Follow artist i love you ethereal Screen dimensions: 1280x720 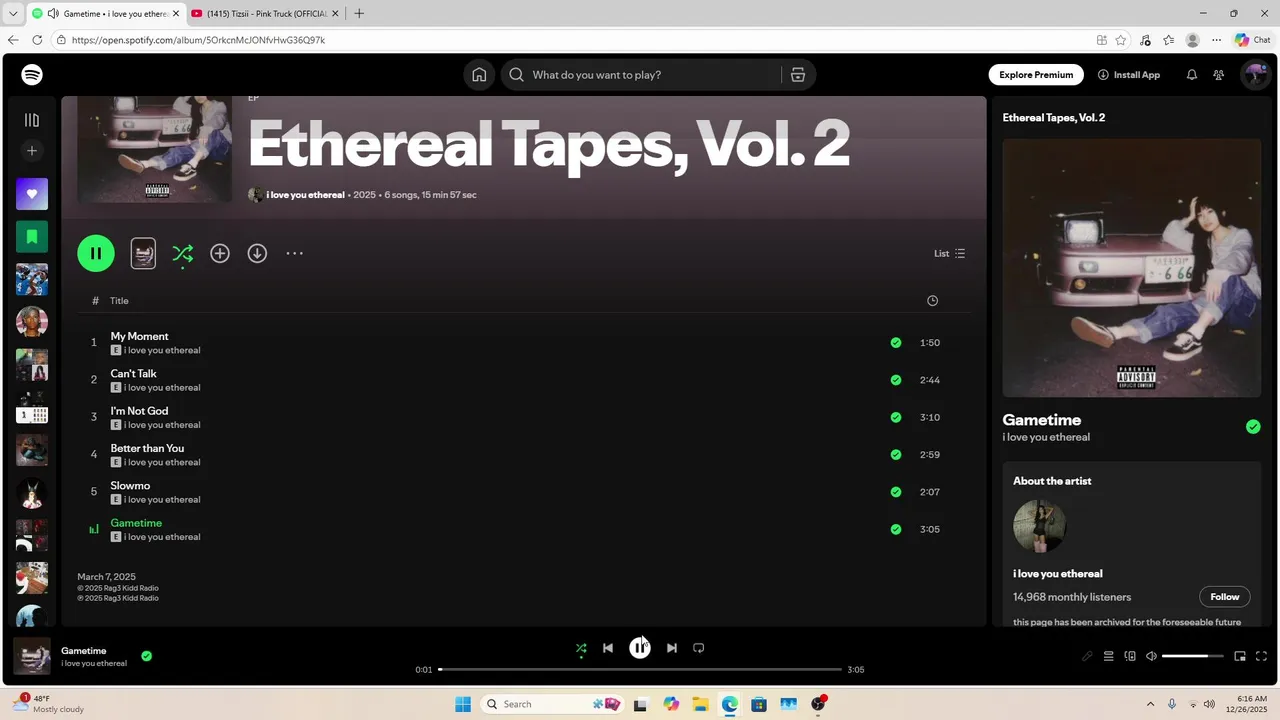[1225, 597]
